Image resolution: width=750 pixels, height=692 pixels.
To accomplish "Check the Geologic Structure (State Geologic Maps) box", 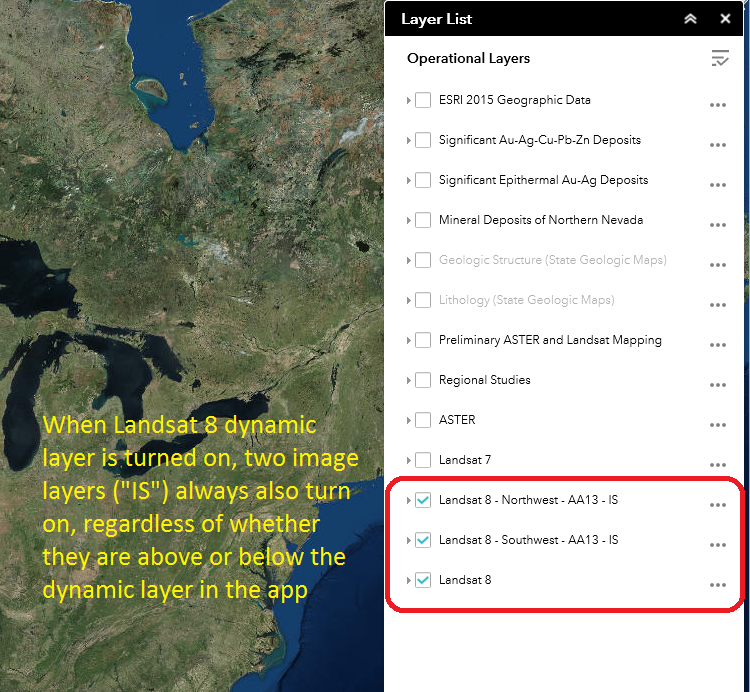I will pos(423,260).
